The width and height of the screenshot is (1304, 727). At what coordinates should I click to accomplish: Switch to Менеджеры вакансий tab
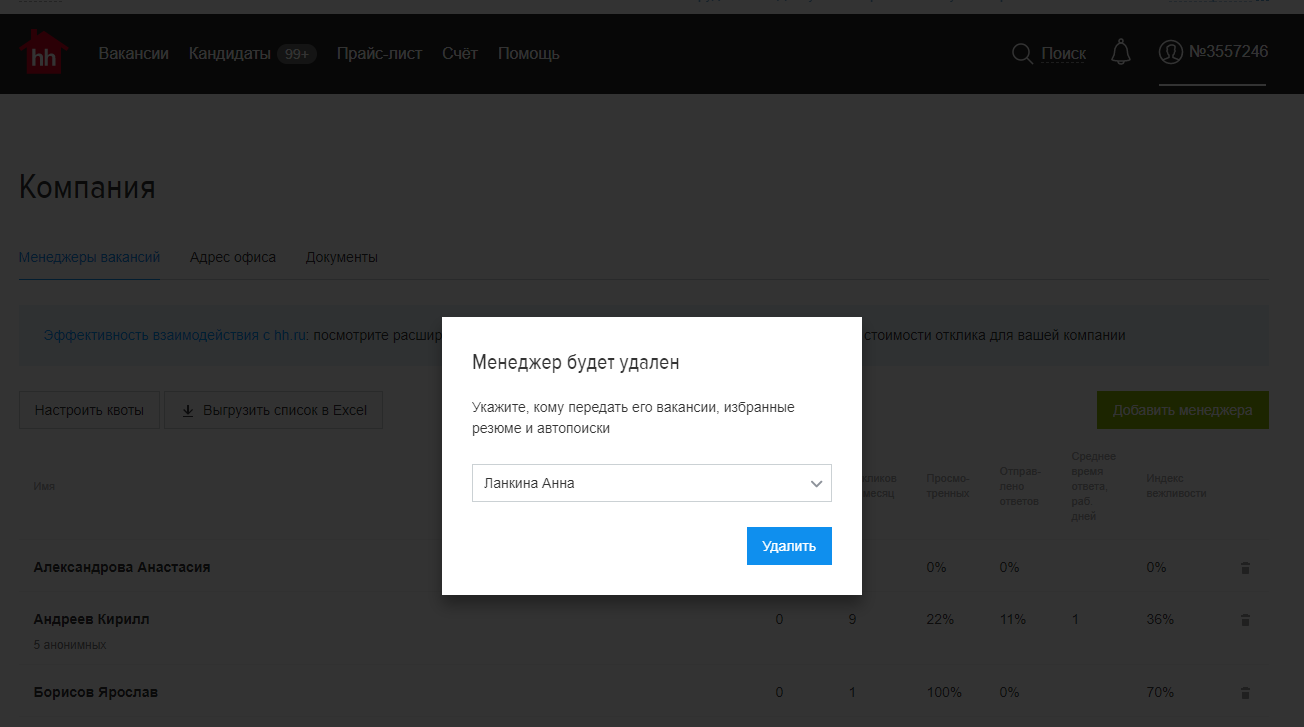click(x=89, y=257)
